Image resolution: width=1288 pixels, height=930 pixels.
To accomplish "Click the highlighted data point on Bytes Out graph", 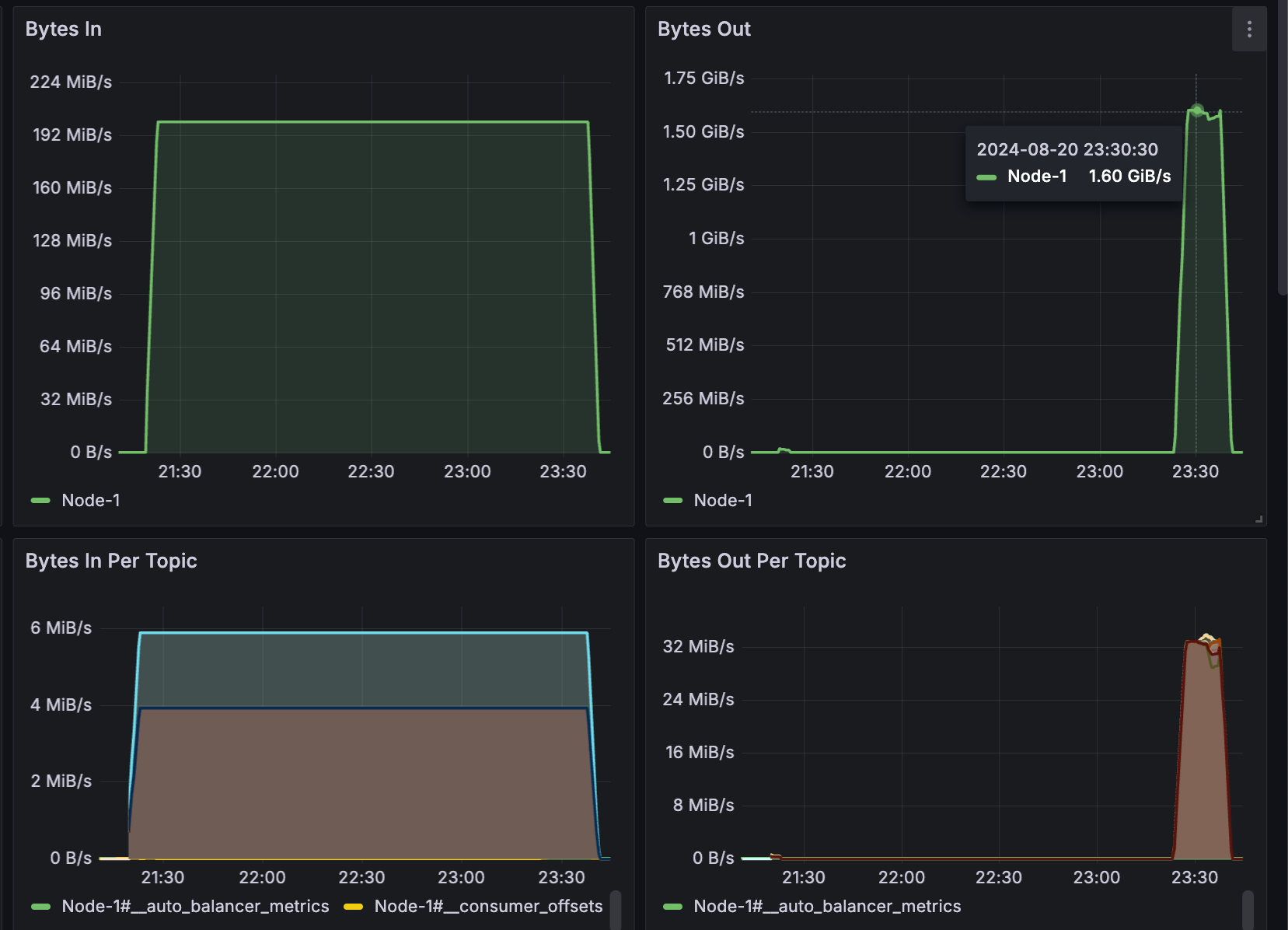I will [1197, 110].
